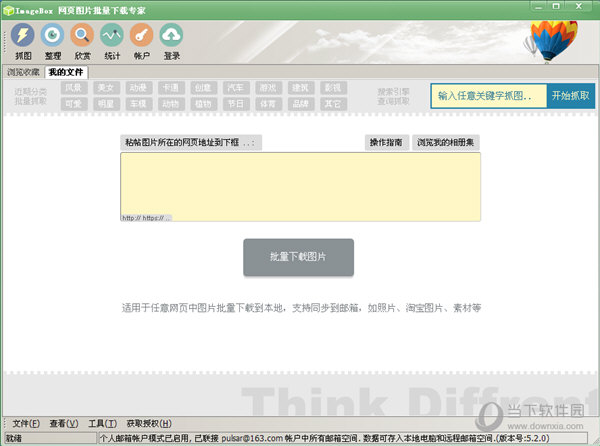Select the 植物 category button

coord(204,104)
